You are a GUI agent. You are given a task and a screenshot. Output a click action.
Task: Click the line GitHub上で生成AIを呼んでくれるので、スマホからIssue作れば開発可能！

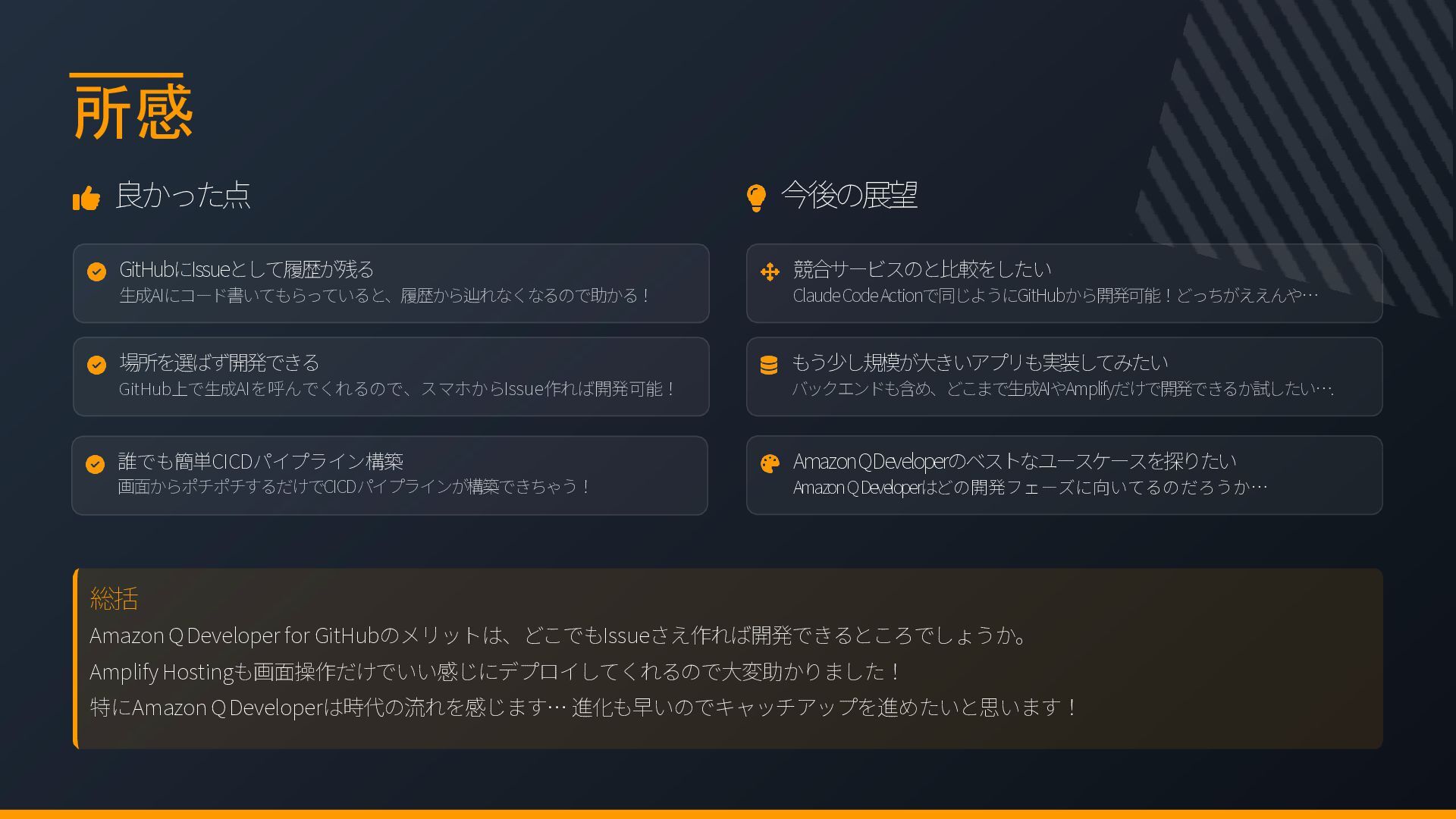397,388
